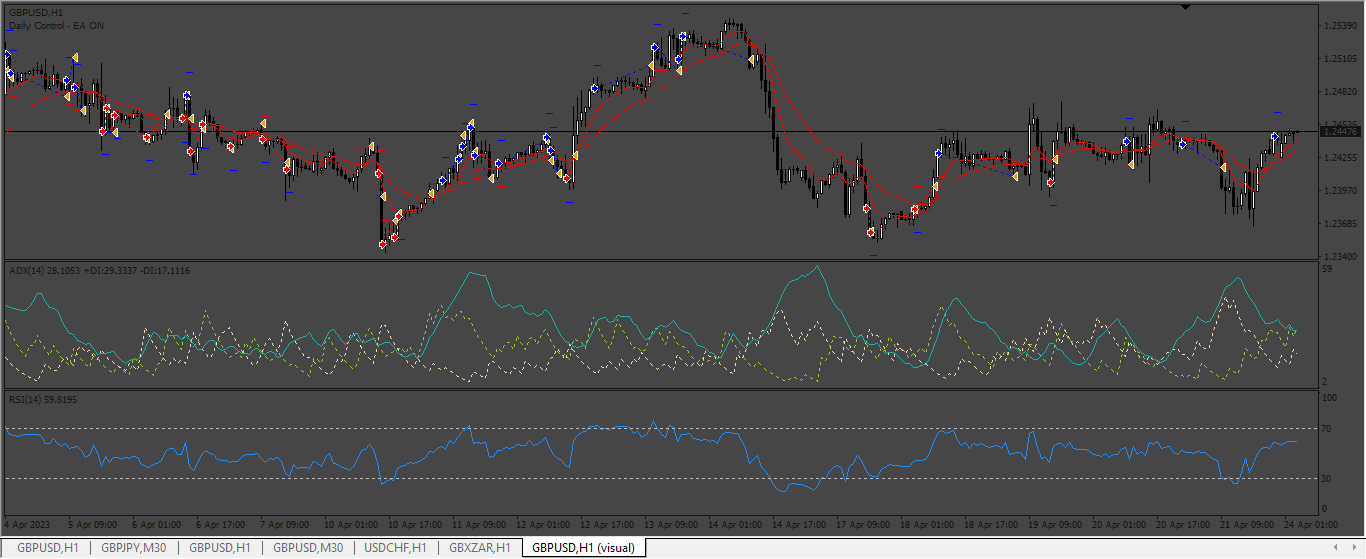Select the red sell arrow at the lowest chart low

coord(383,243)
